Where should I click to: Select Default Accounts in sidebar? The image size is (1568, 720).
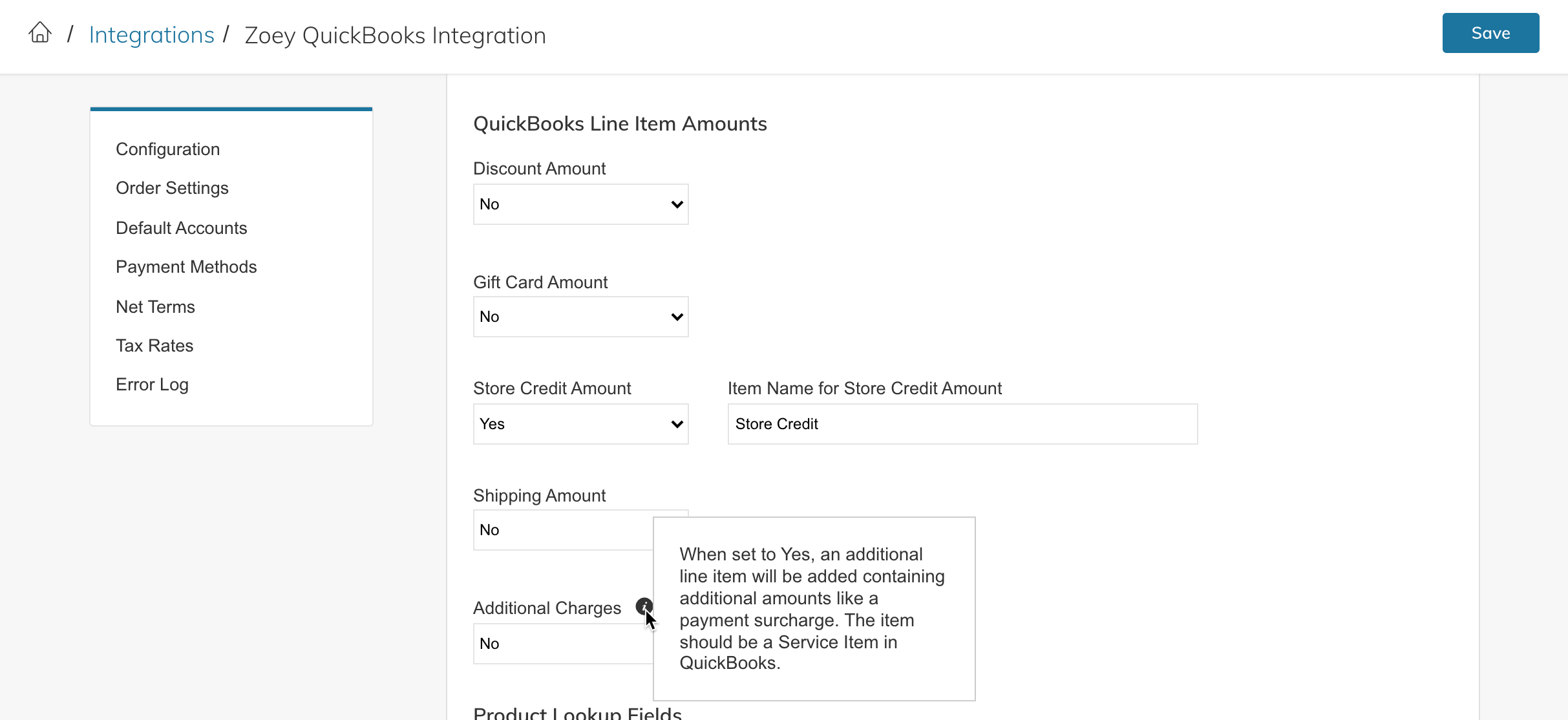pos(181,228)
